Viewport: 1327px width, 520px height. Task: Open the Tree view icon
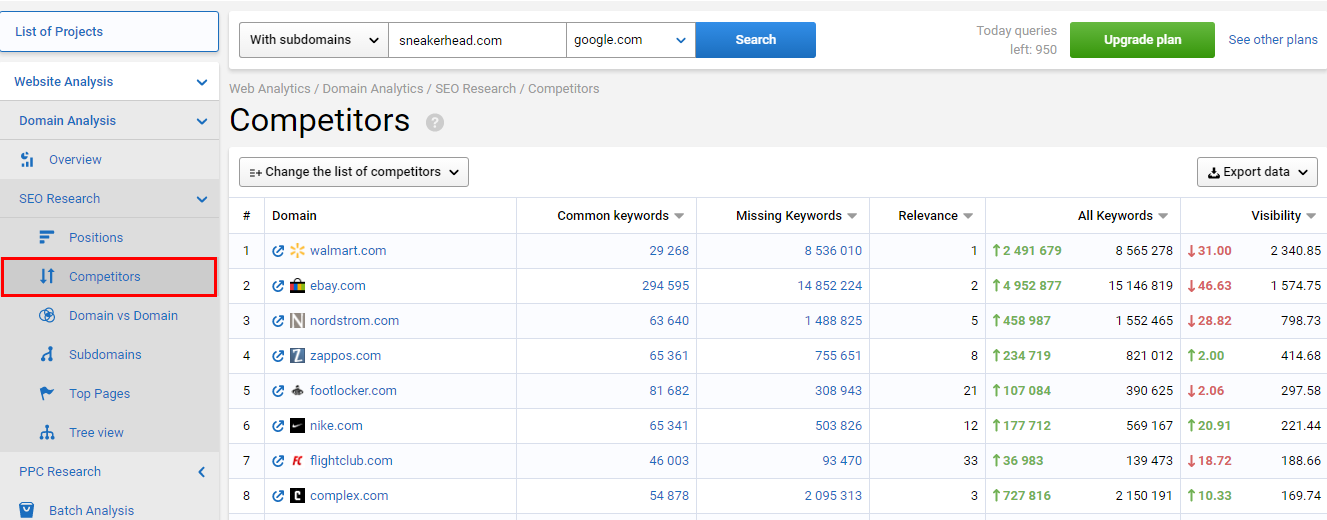[47, 433]
